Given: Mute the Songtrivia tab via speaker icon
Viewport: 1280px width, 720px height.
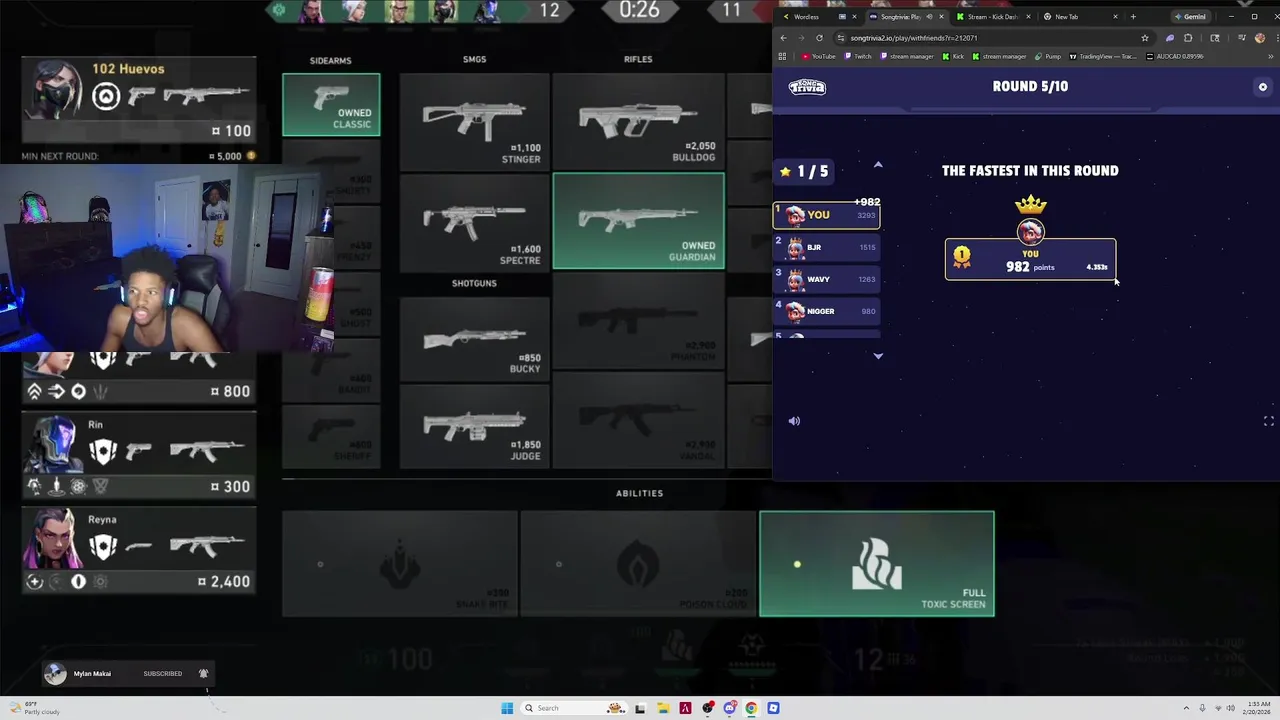Looking at the screenshot, I should point(929,16).
